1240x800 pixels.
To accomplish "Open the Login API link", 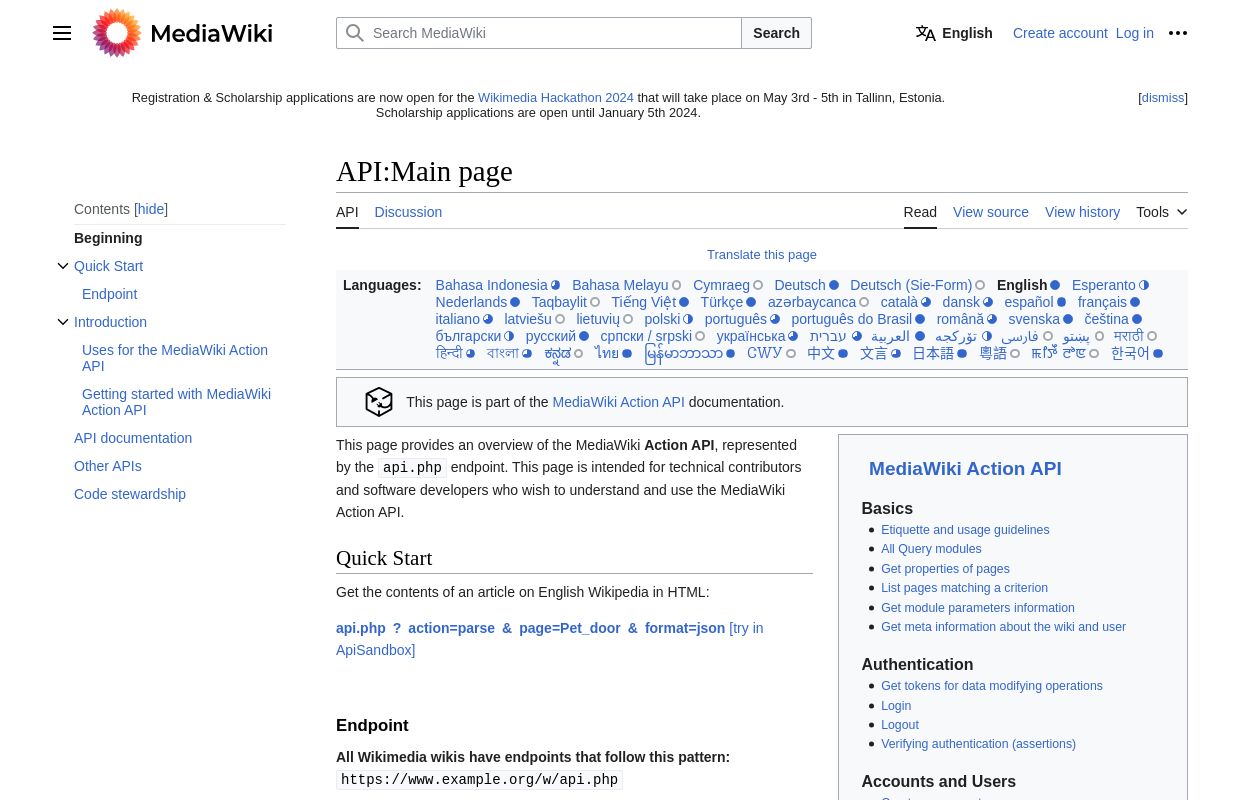I will pos(896,706).
